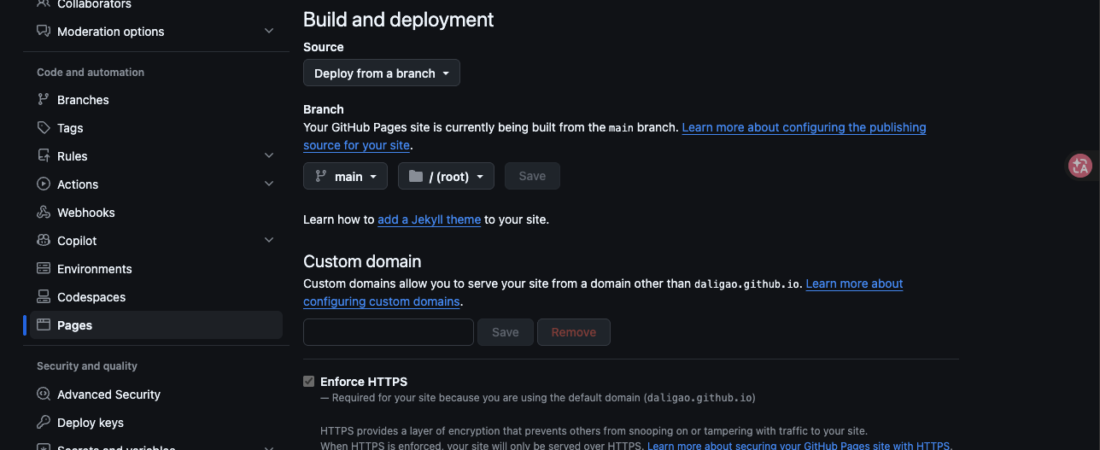Click the 'Code and automation' section label
The width and height of the screenshot is (1100, 450).
tap(90, 72)
